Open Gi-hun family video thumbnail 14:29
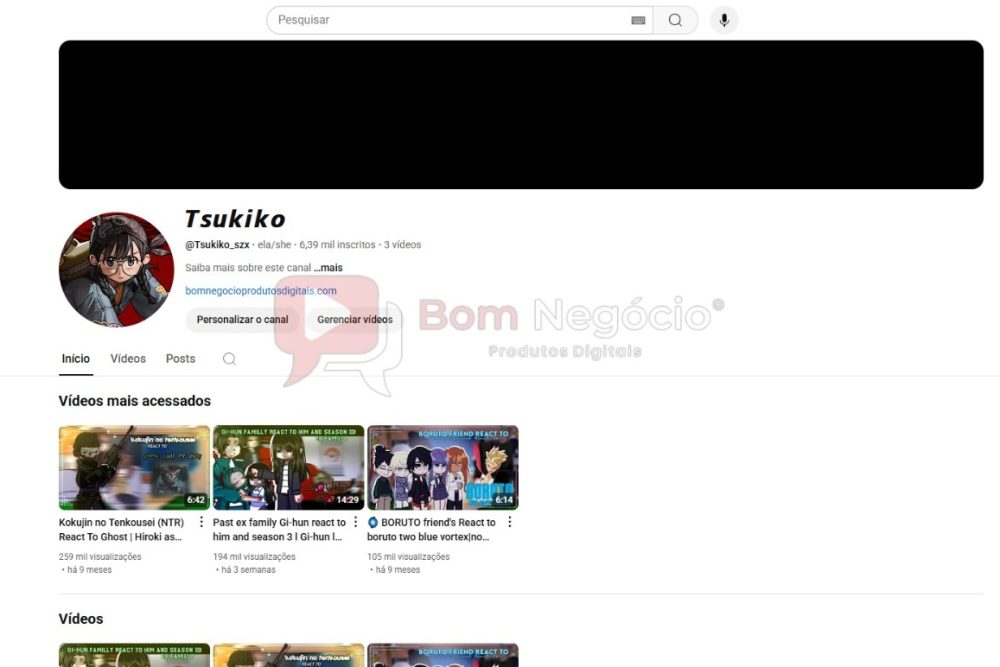Image resolution: width=1000 pixels, height=667 pixels. [288, 468]
